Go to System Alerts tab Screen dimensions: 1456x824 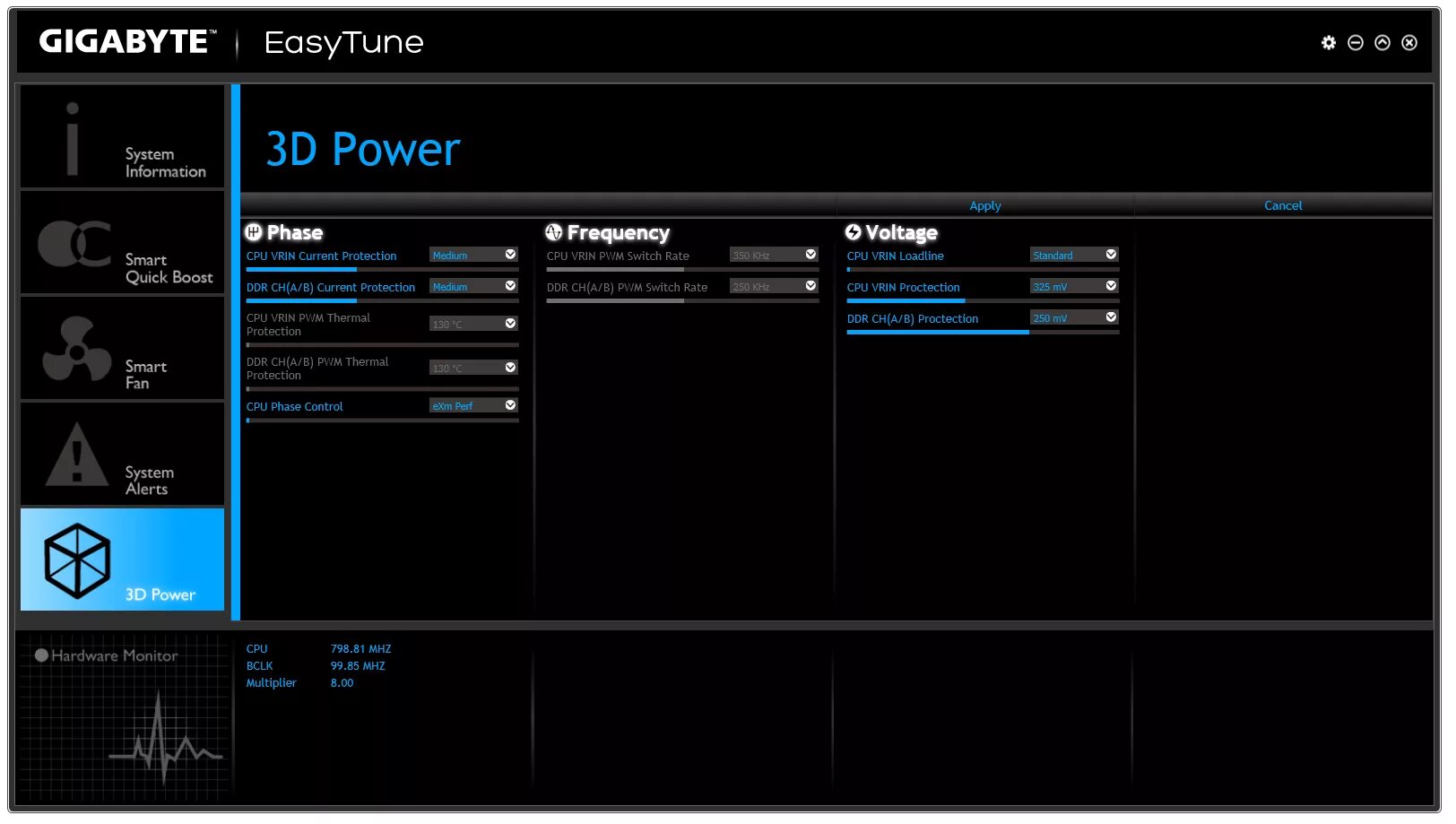[122, 454]
